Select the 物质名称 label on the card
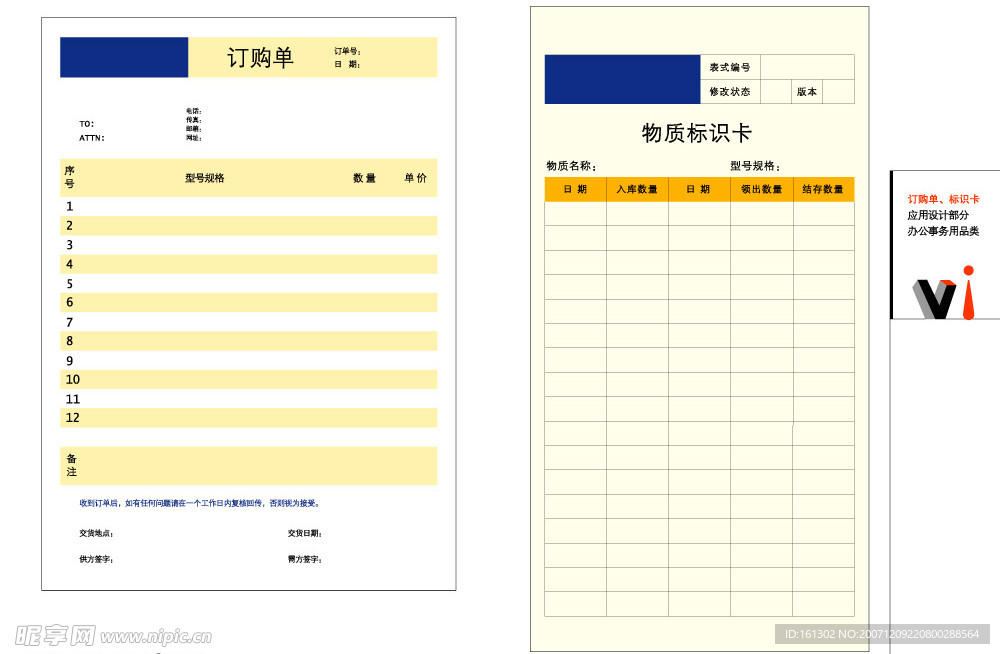This screenshot has width=1000, height=654. point(571,166)
